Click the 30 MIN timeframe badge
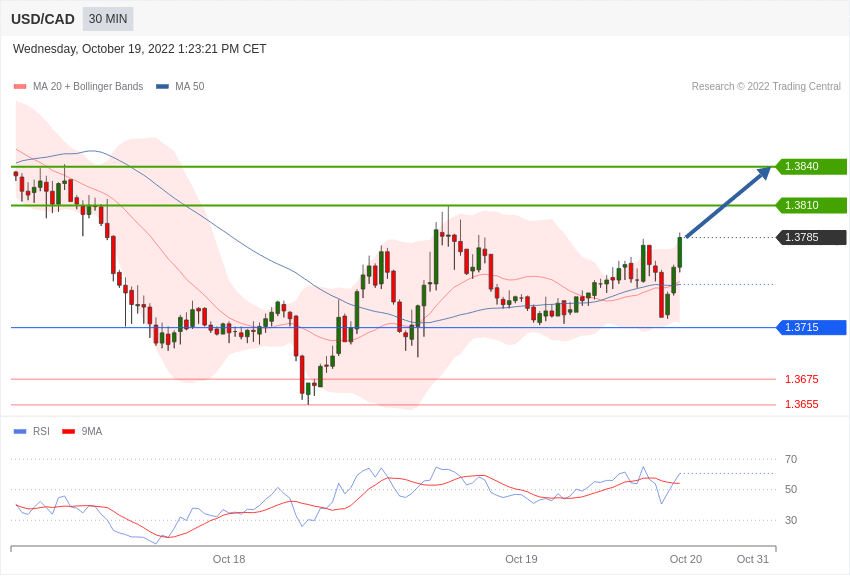 108,19
